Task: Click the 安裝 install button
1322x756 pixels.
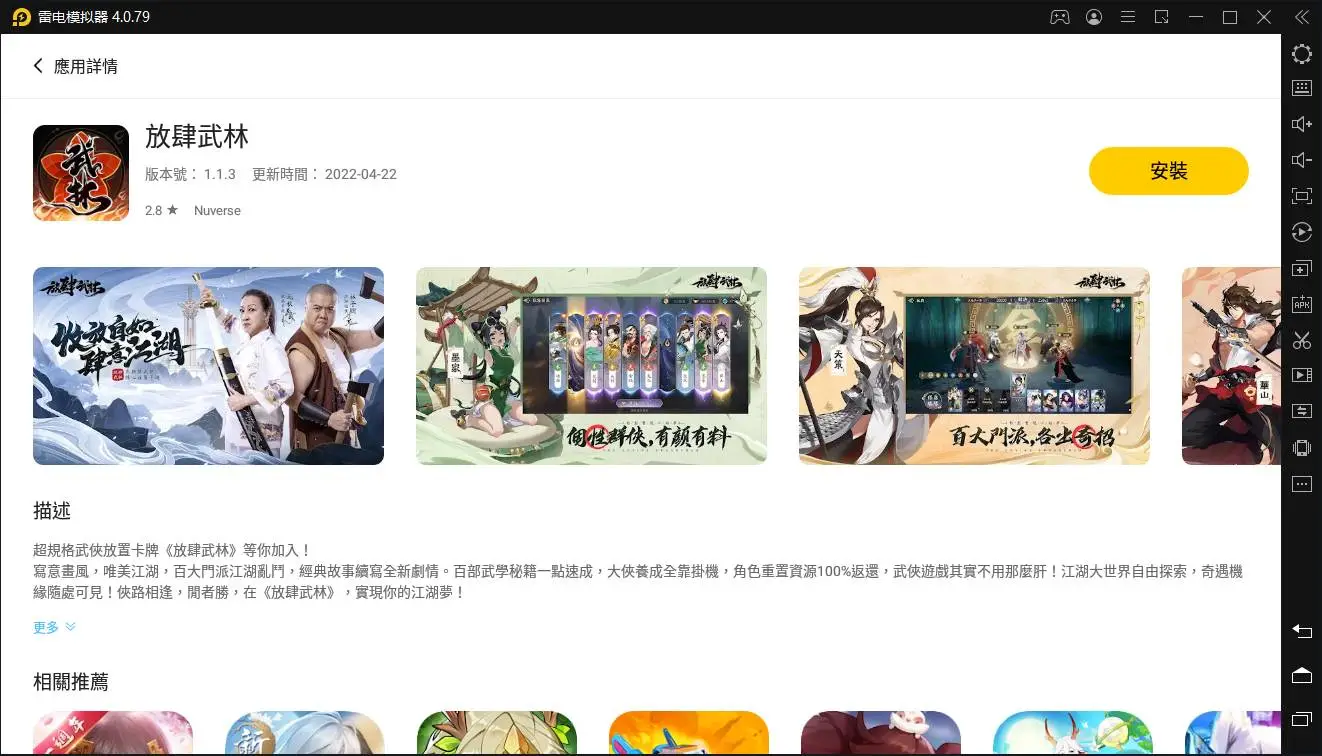Action: pos(1168,171)
